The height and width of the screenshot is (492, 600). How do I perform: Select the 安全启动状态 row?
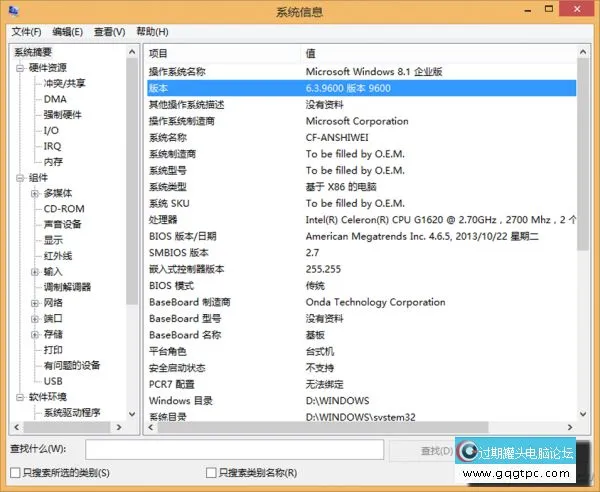click(x=362, y=368)
